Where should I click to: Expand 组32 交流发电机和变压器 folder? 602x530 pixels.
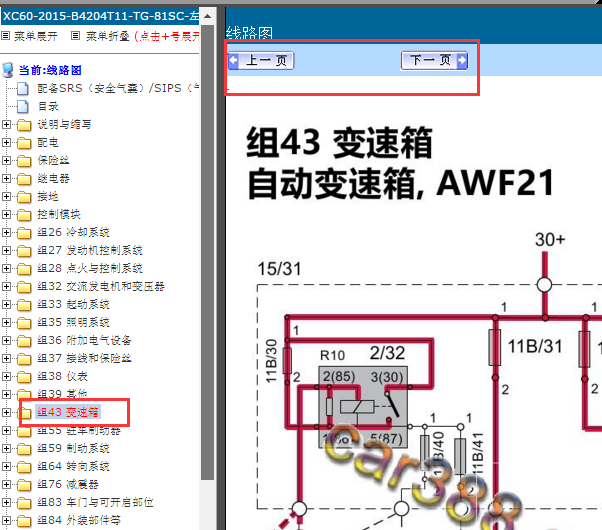6,287
